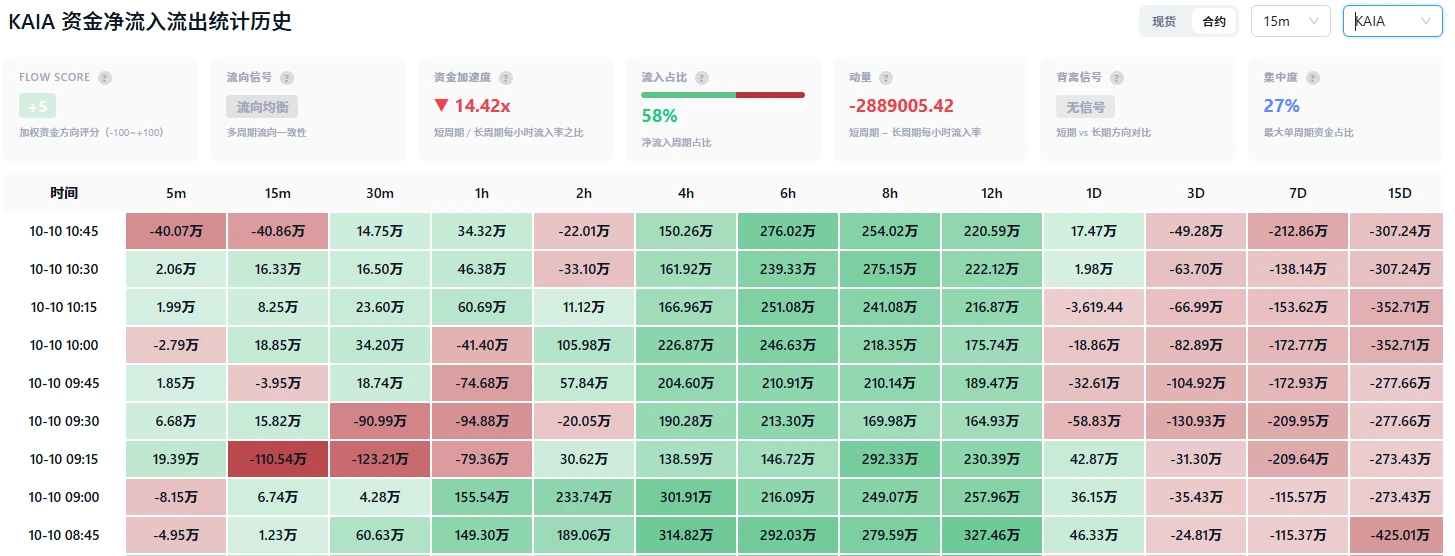1455x556 pixels.
Task: Click the -40.07万 cell
Action: (x=176, y=231)
